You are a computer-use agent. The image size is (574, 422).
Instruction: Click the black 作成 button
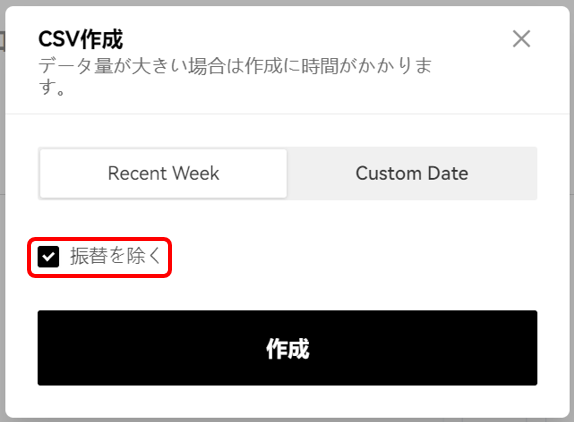click(287, 348)
